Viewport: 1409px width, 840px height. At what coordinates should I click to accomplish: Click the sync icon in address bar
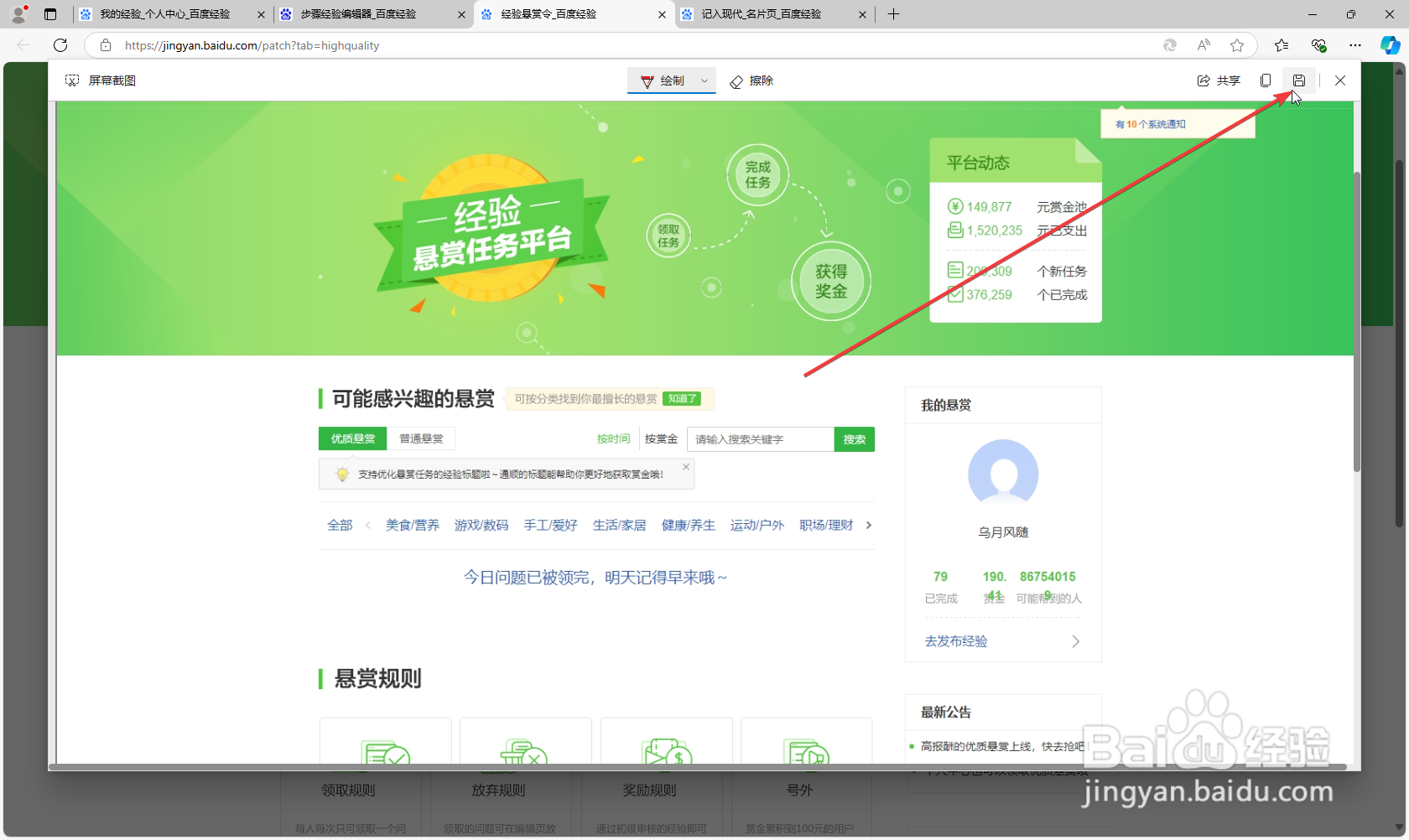point(1170,45)
